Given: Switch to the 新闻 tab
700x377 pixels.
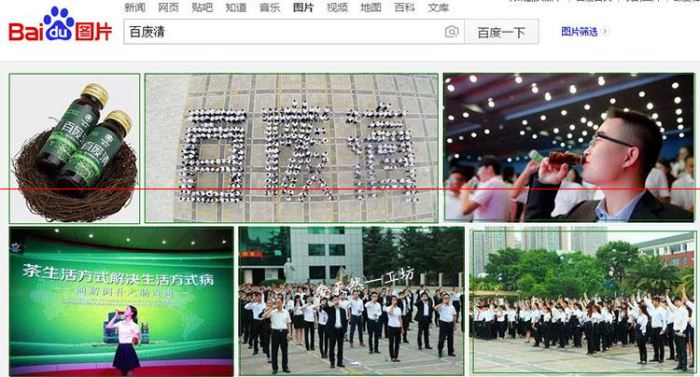Looking at the screenshot, I should click(x=135, y=7).
